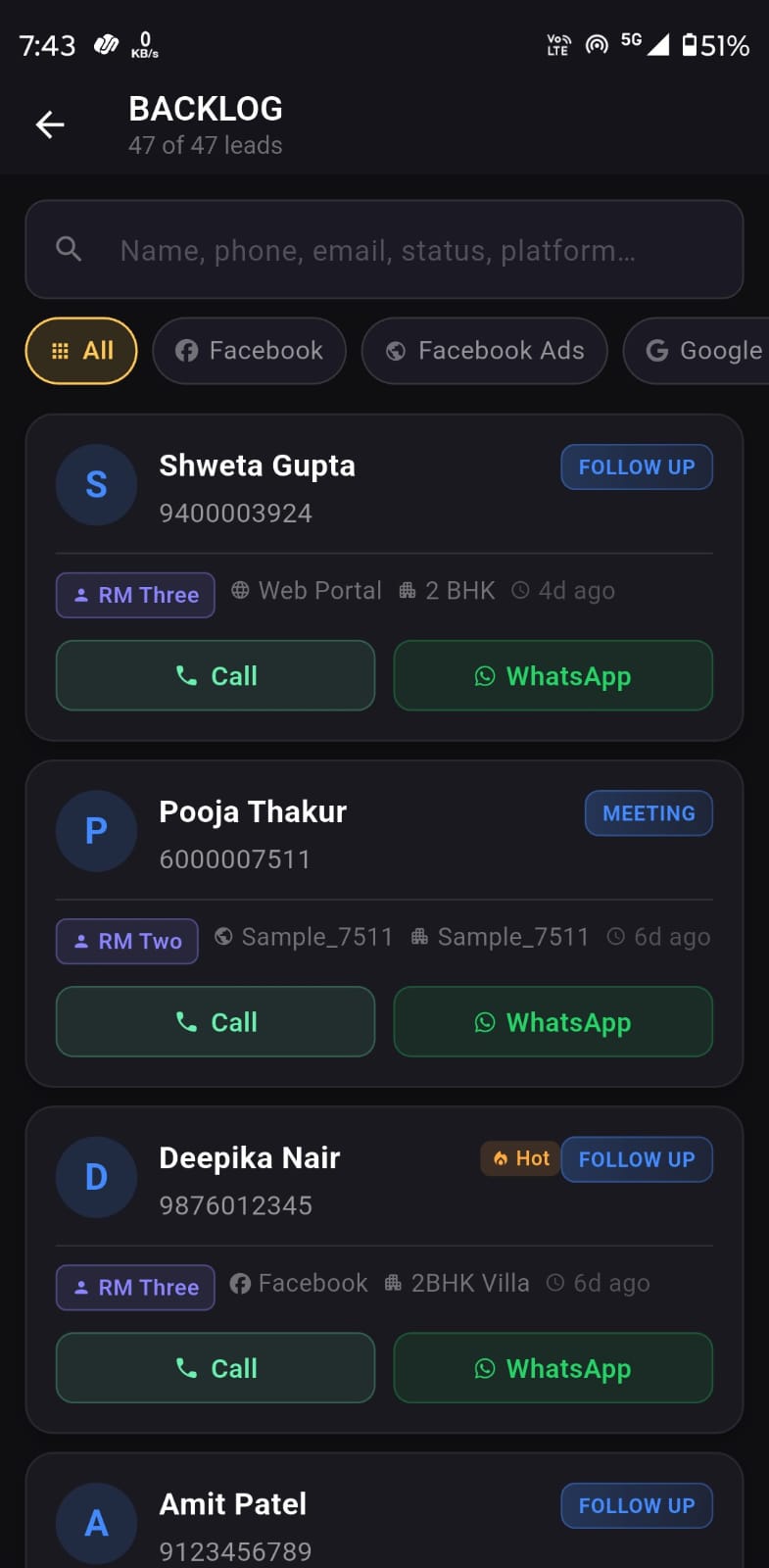Viewport: 769px width, 1568px height.
Task: Tap the search magnifier icon
Action: coord(69,249)
